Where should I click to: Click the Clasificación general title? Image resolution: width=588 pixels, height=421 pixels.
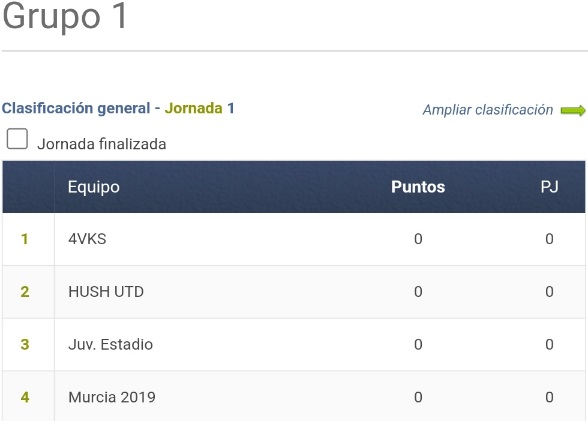point(76,108)
